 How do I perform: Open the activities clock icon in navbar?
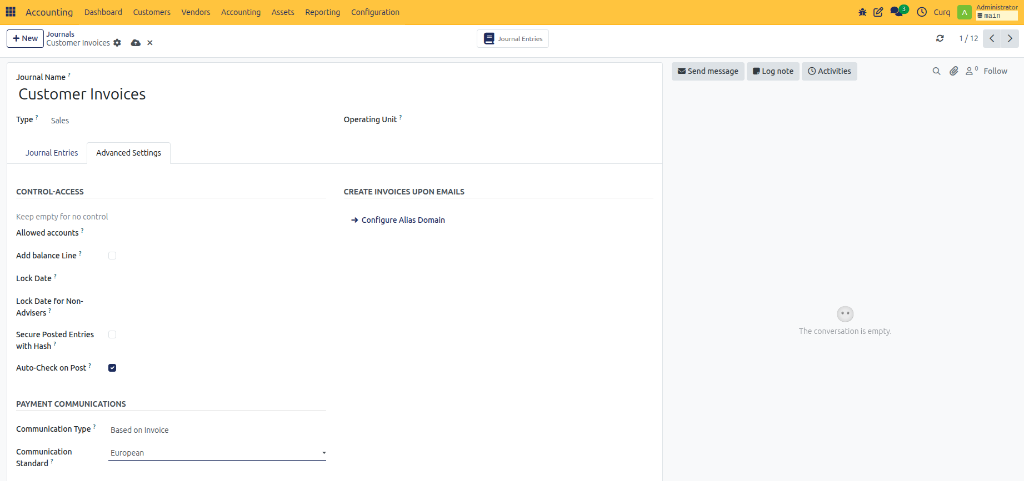tap(921, 12)
